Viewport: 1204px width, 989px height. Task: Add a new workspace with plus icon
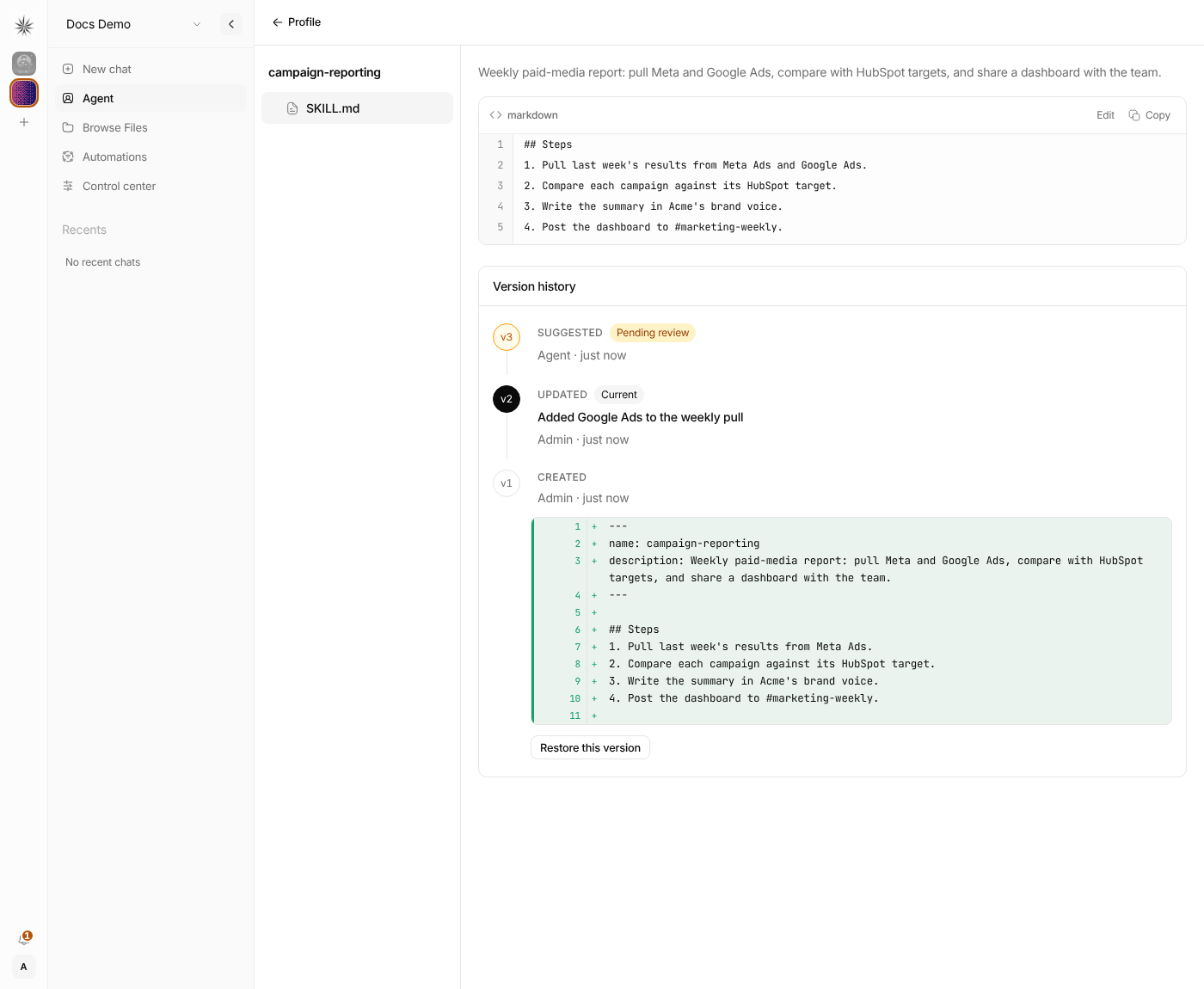[24, 122]
